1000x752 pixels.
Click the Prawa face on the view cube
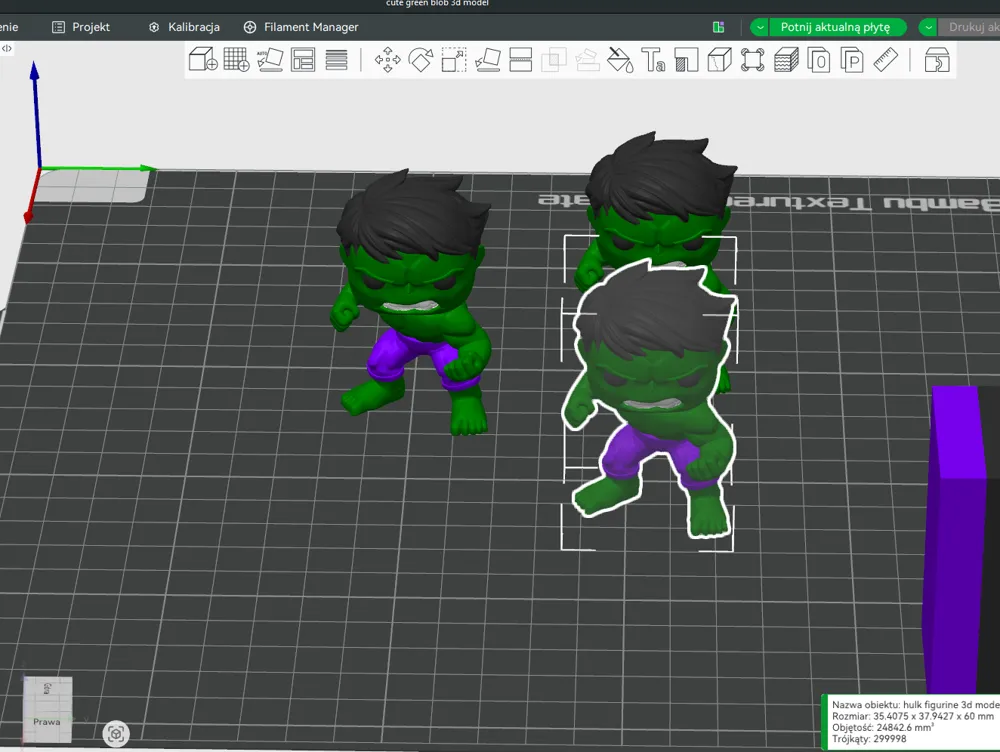[x=47, y=721]
